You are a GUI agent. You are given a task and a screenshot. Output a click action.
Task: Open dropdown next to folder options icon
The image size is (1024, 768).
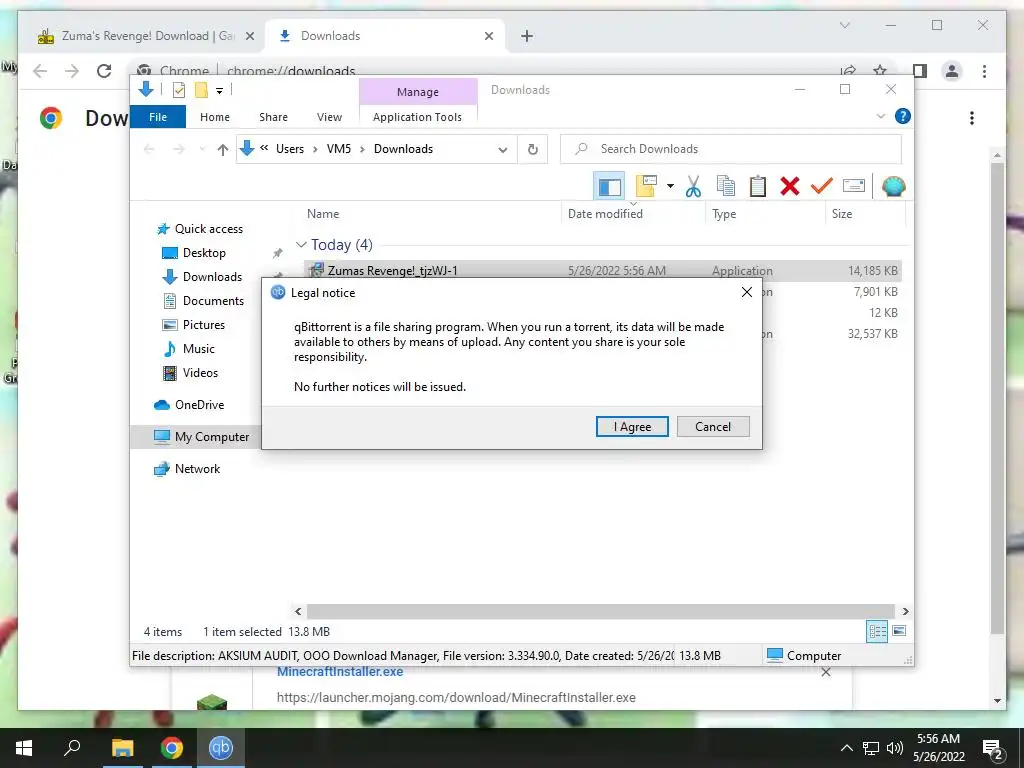(x=670, y=186)
